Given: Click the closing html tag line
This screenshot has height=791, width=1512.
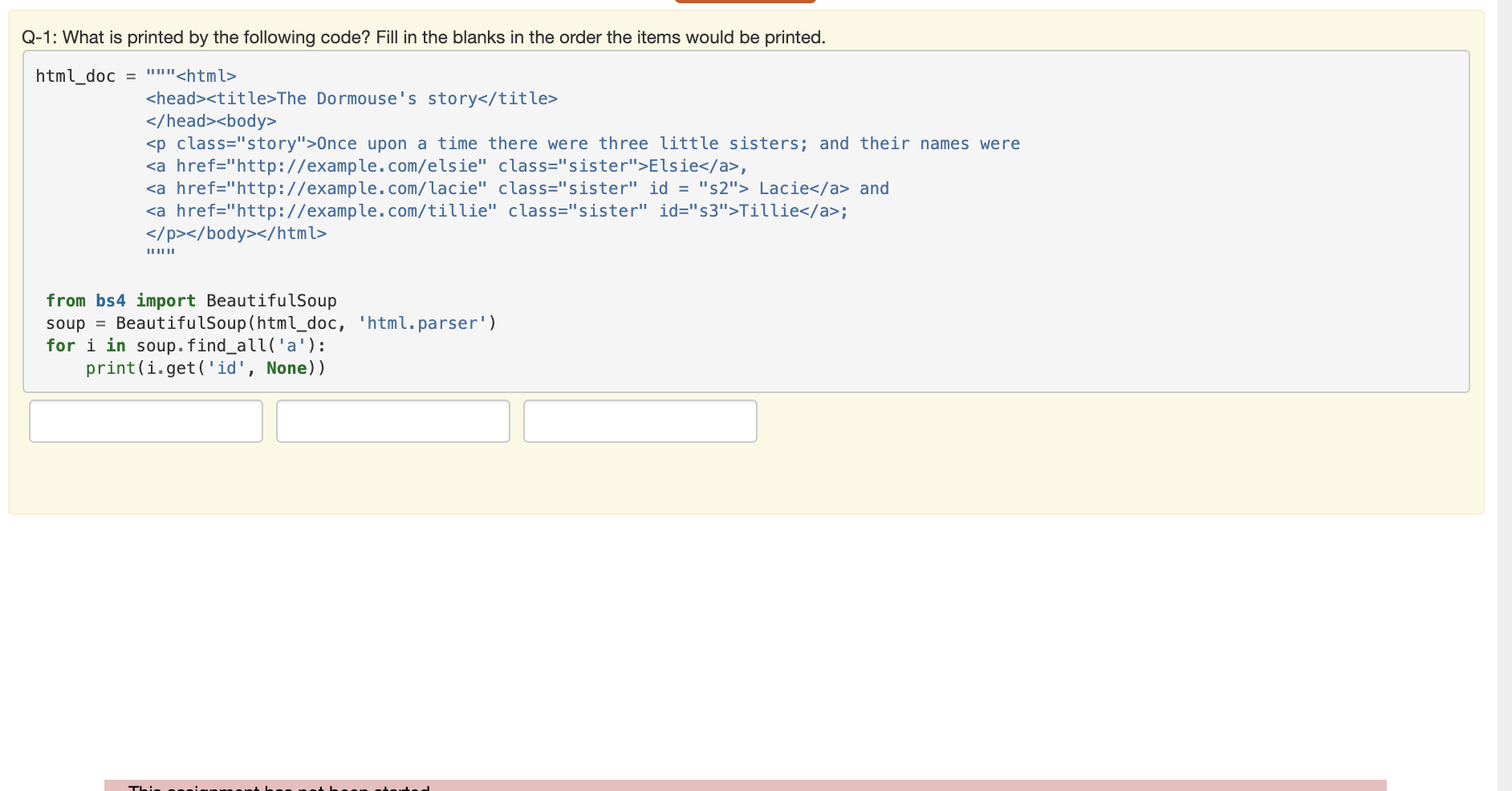Looking at the screenshot, I should [x=235, y=233].
